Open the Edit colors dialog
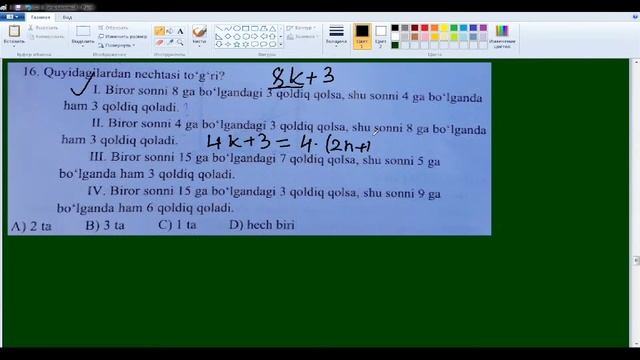 502,36
